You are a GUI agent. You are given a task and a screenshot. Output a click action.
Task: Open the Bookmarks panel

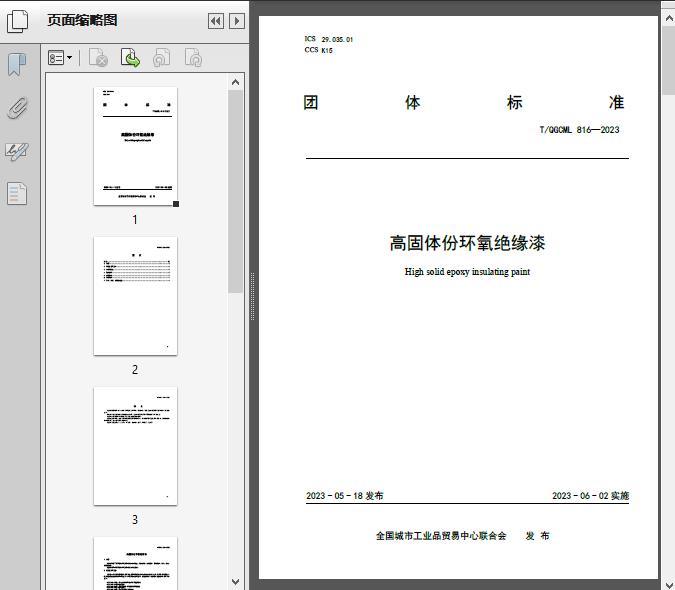click(x=17, y=66)
